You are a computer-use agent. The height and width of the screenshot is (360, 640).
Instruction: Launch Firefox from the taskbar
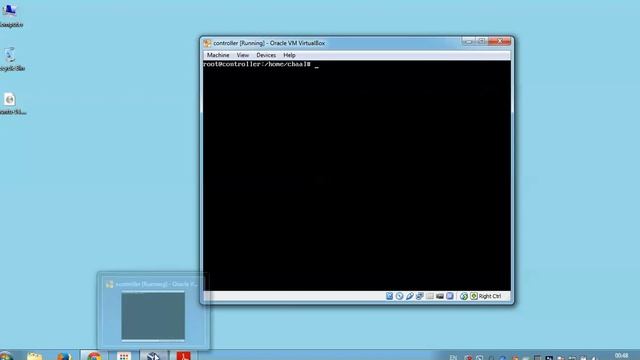point(64,356)
